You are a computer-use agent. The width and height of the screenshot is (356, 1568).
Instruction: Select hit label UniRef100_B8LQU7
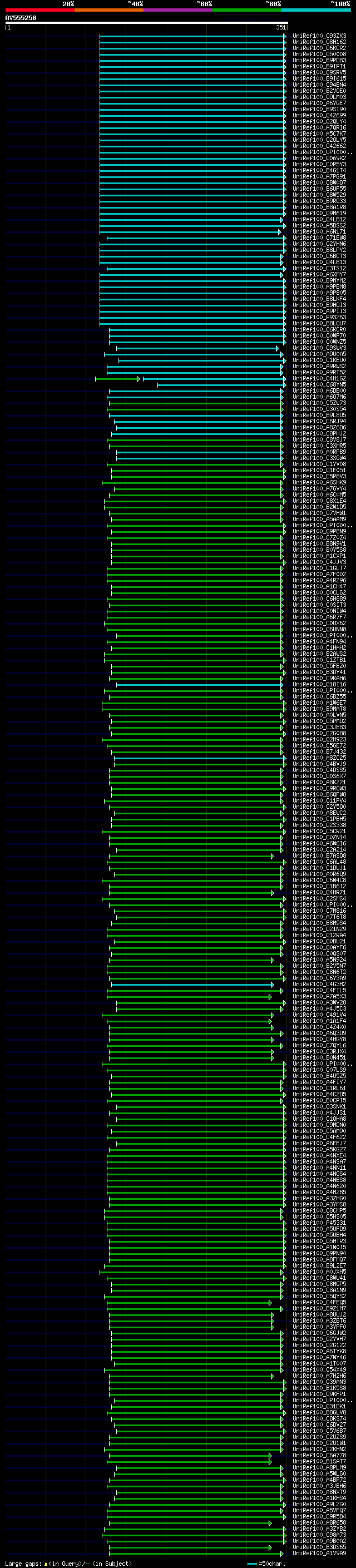(319, 323)
